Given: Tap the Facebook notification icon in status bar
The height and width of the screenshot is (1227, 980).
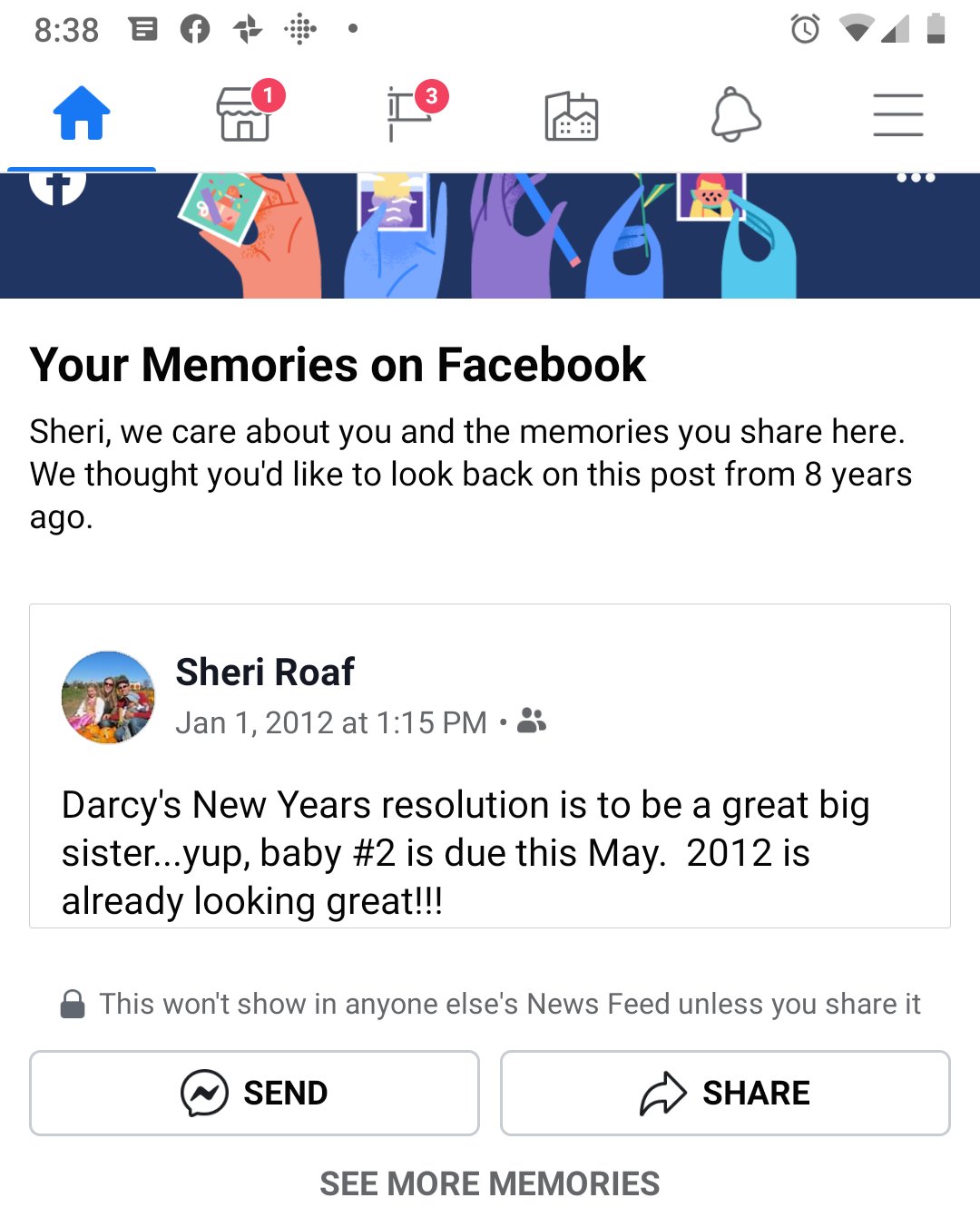Looking at the screenshot, I should tap(195, 29).
